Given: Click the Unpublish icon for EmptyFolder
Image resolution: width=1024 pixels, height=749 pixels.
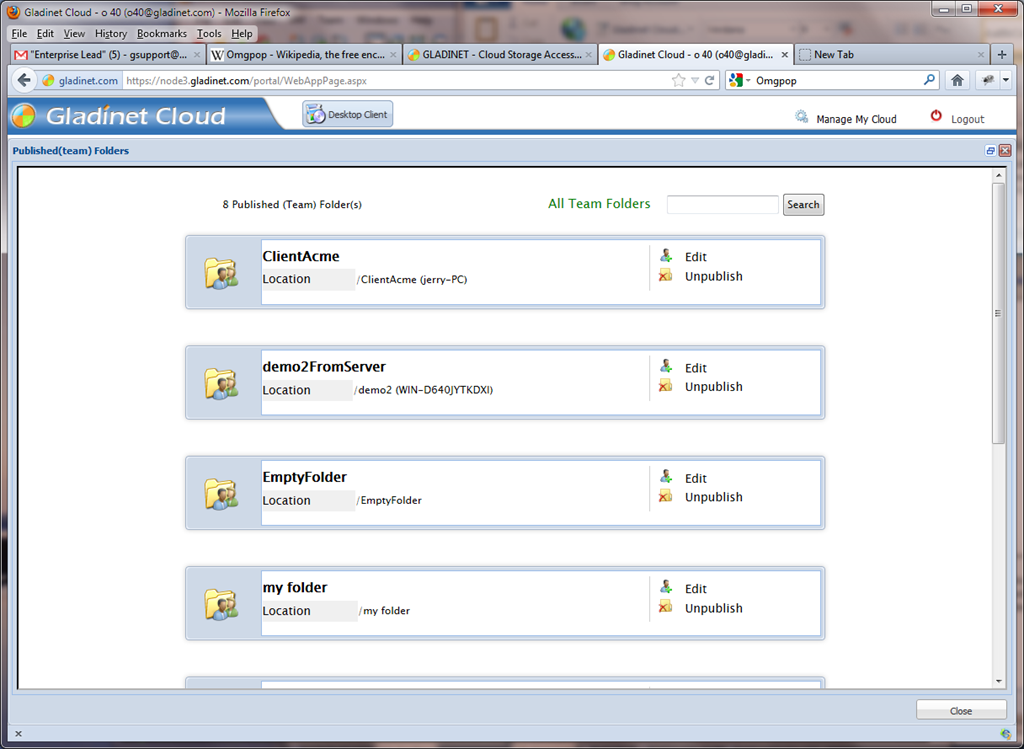Looking at the screenshot, I should pyautogui.click(x=665, y=496).
